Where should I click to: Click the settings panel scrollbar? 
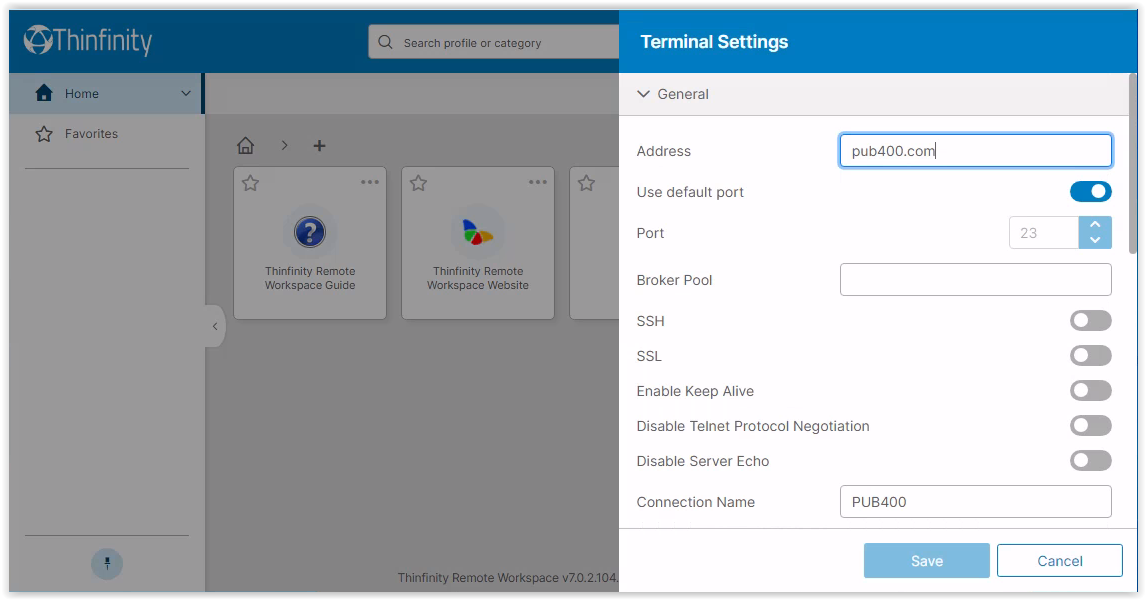[1132, 164]
